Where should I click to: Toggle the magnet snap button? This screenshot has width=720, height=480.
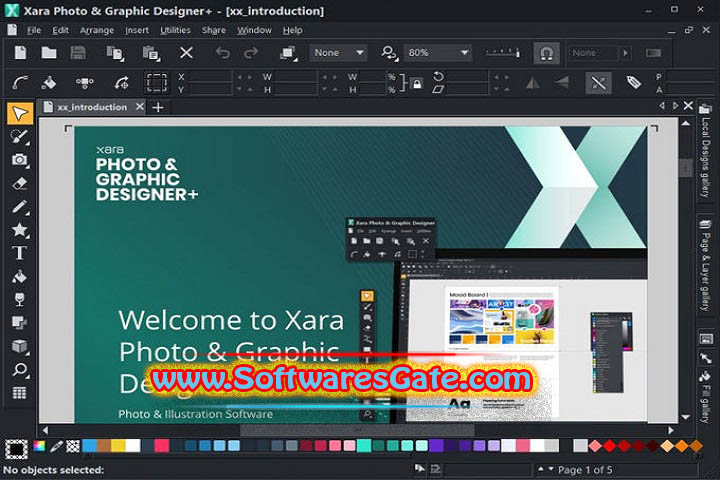[x=546, y=53]
